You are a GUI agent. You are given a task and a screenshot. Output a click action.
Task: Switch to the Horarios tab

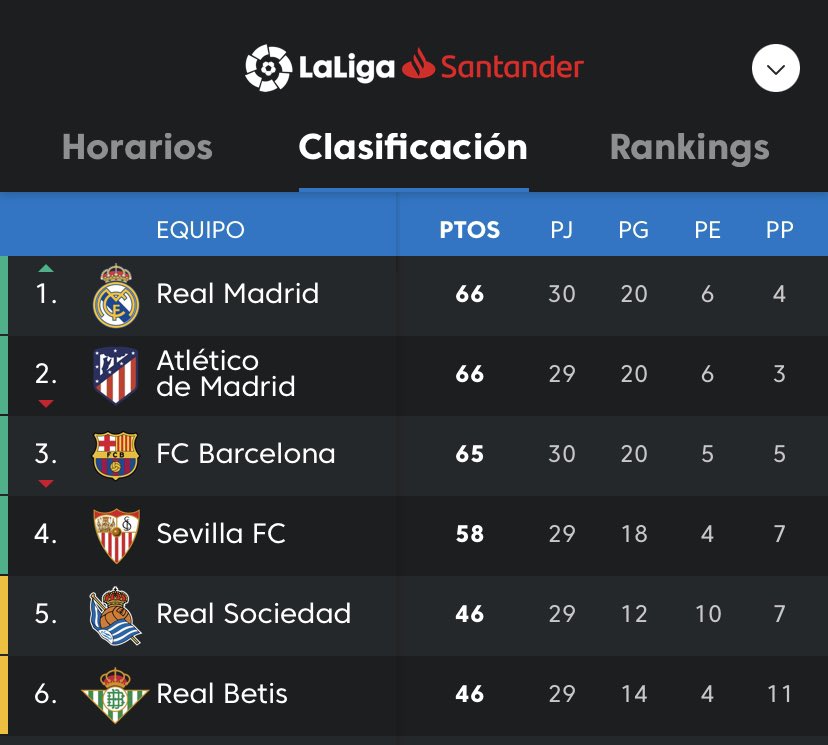(137, 147)
